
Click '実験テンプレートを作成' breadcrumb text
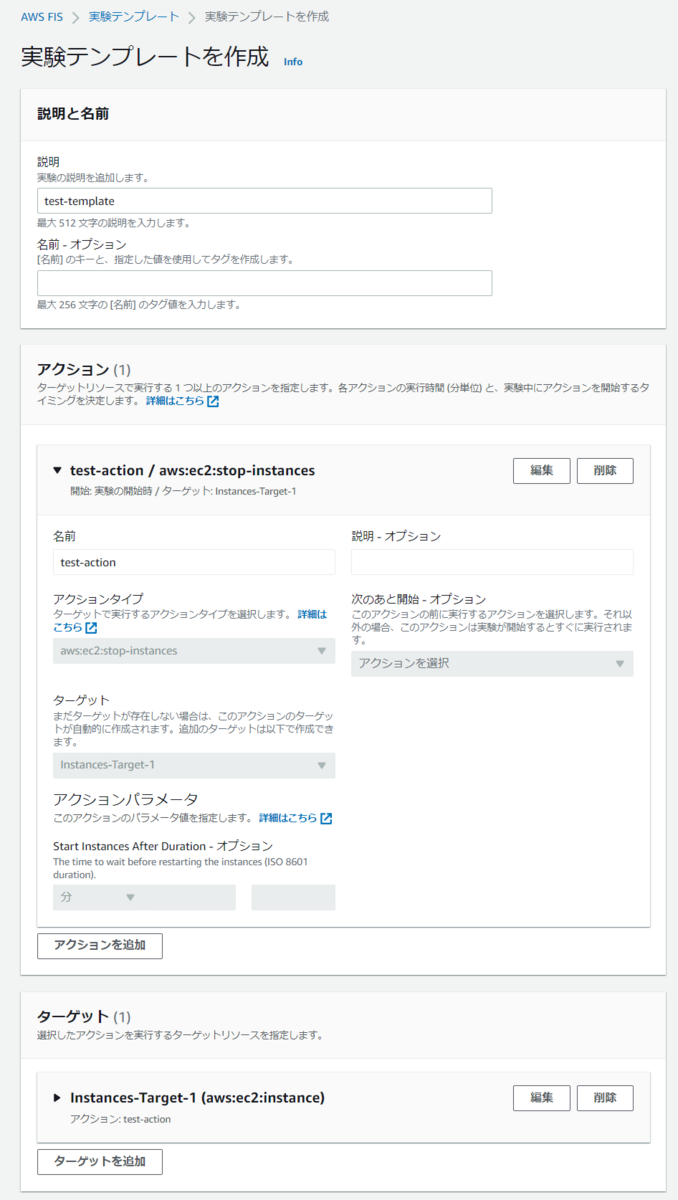click(x=266, y=17)
